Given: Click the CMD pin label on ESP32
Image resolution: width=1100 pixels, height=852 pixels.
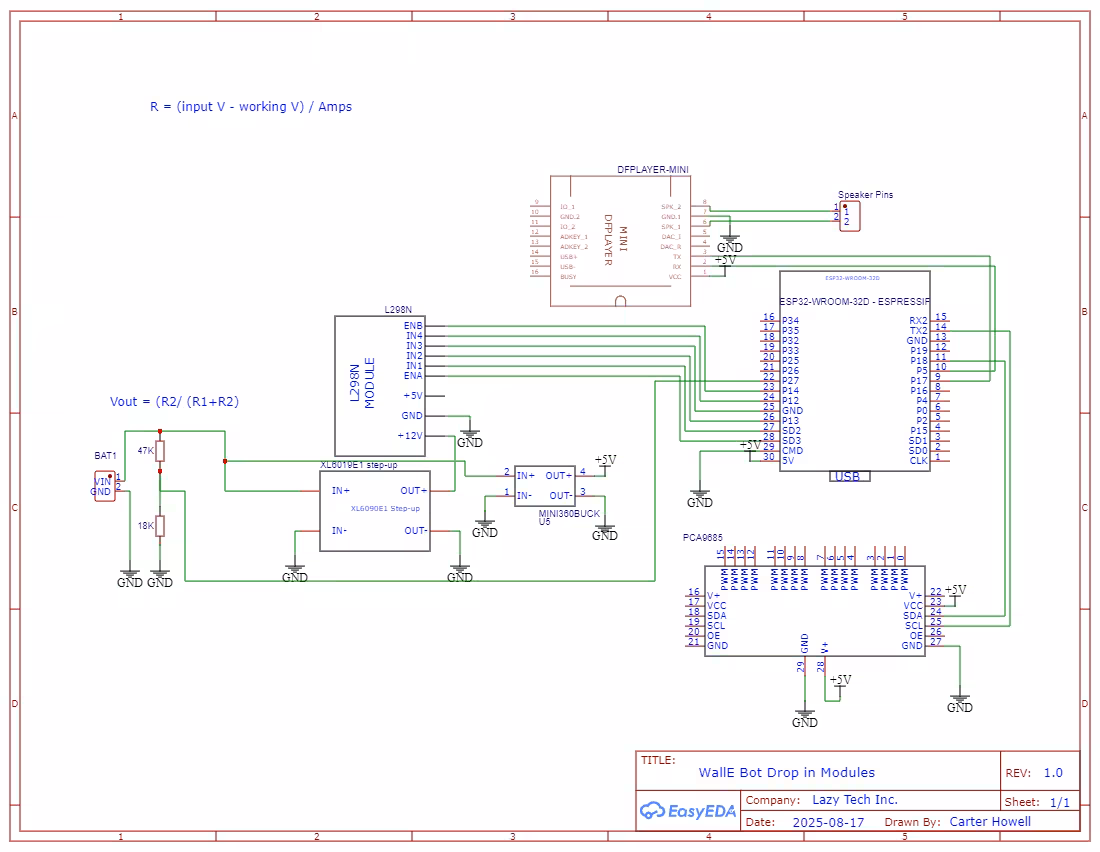Looking at the screenshot, I should [x=792, y=451].
